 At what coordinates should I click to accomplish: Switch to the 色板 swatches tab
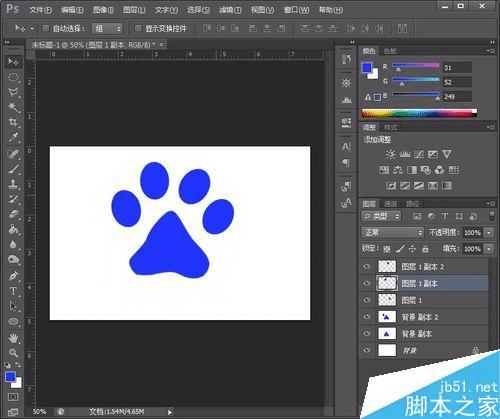point(390,51)
